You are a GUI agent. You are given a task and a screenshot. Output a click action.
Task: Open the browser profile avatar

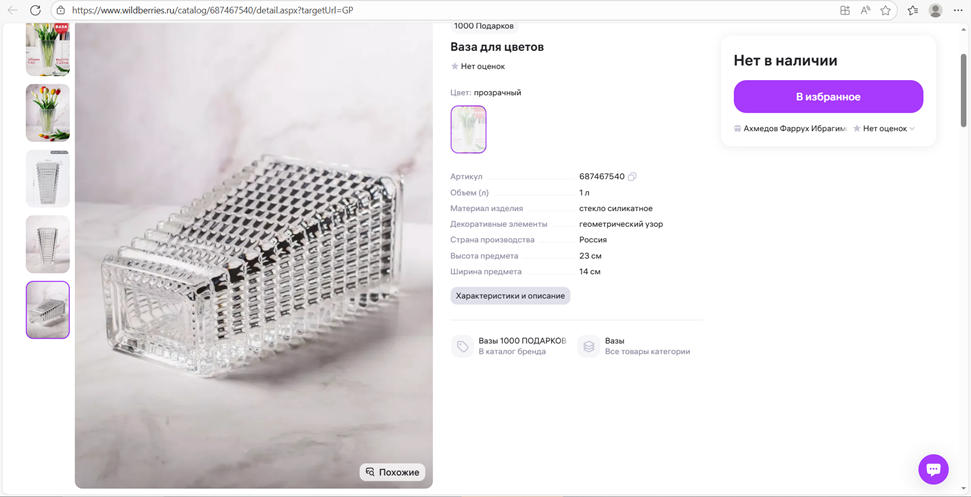tap(936, 10)
